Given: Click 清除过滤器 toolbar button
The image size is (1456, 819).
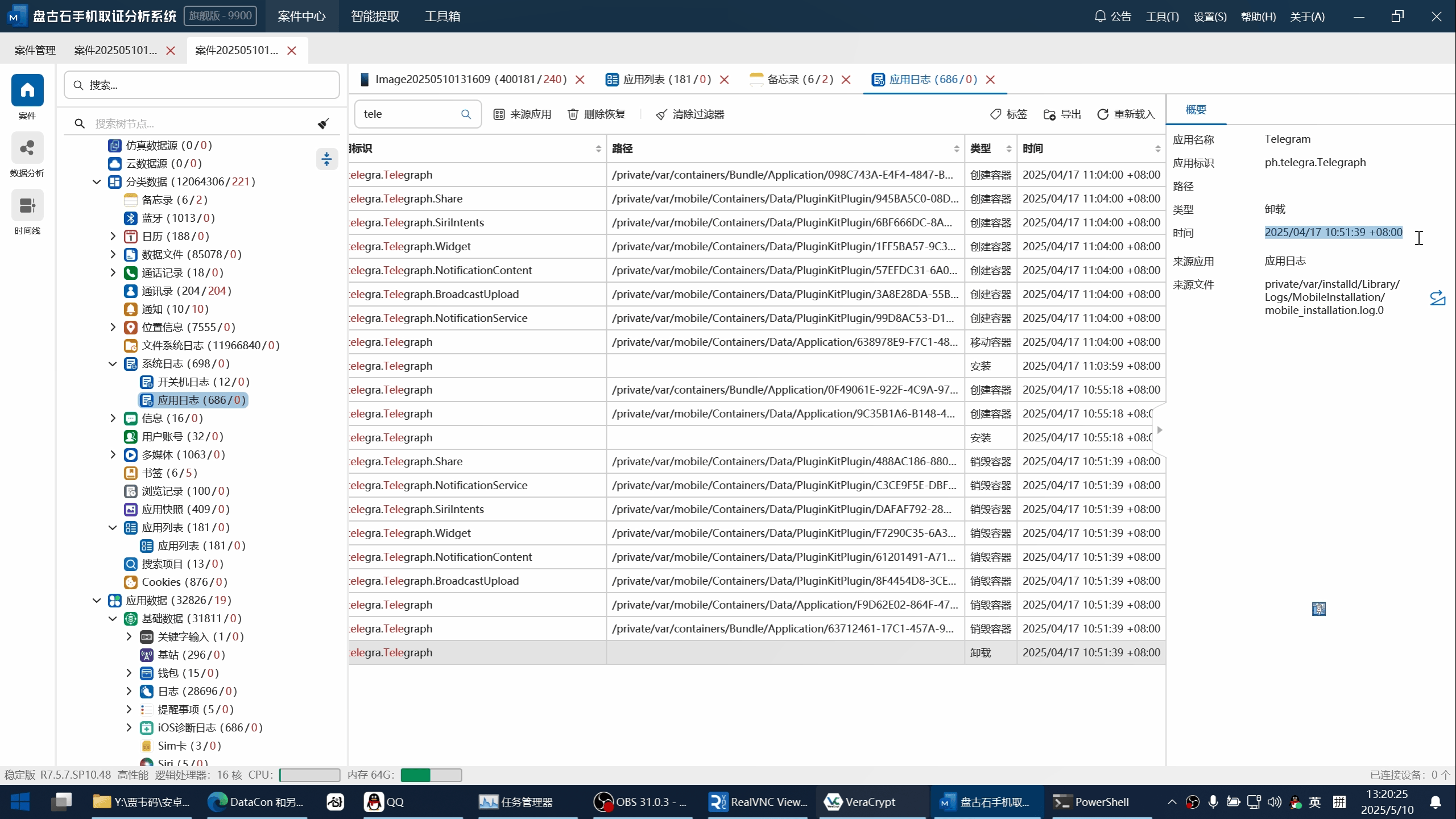Looking at the screenshot, I should 690,114.
